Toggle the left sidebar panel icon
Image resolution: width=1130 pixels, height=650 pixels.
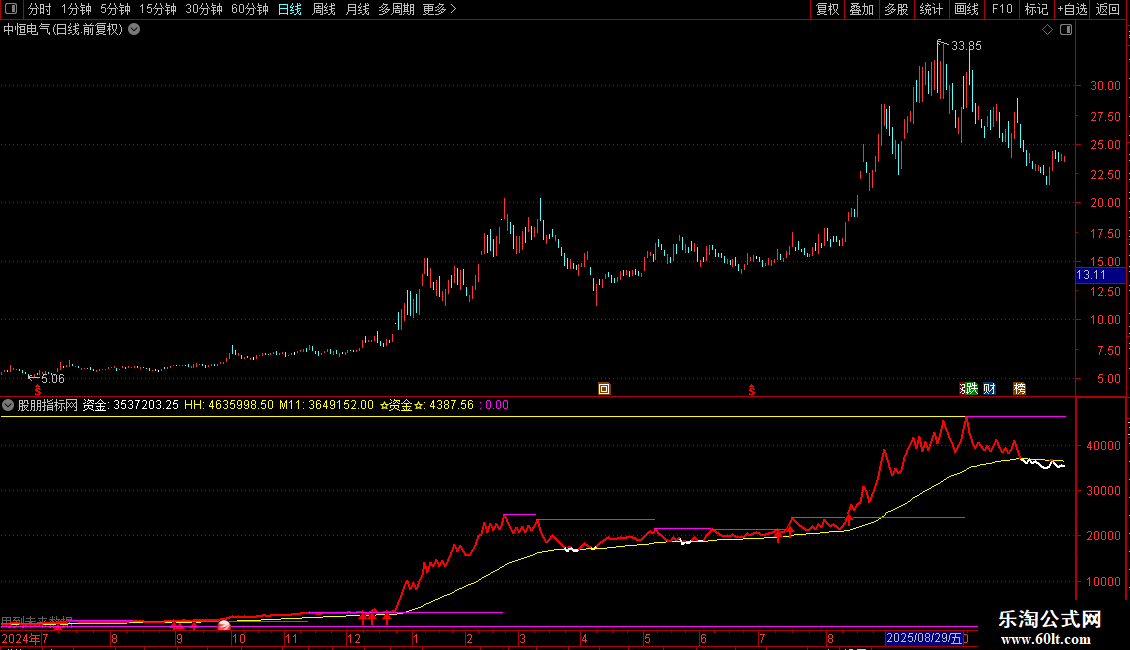click(11, 9)
